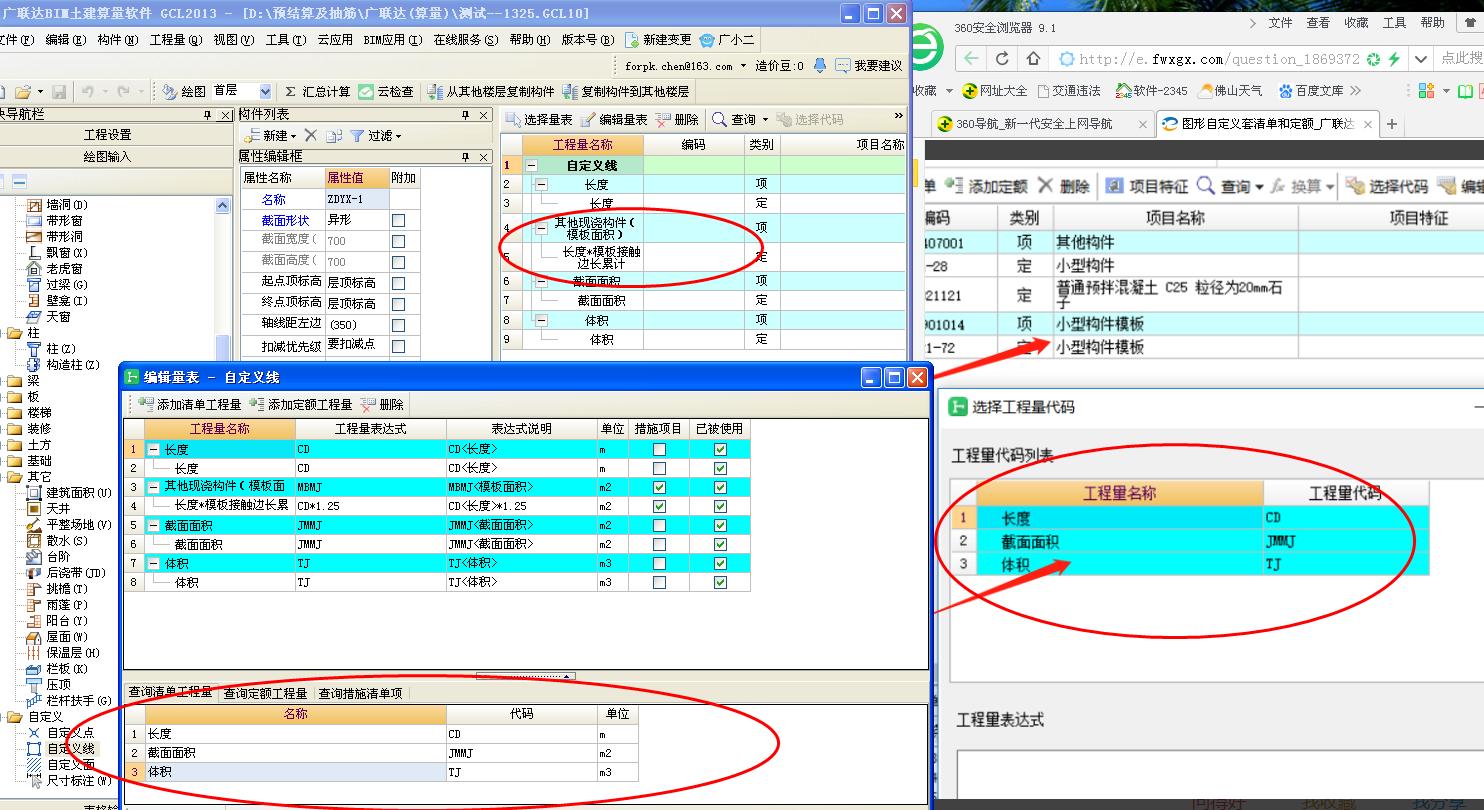The height and width of the screenshot is (810, 1484).
Task: Select 后浇带 (JD) in the navigation tree
Action: 65,573
